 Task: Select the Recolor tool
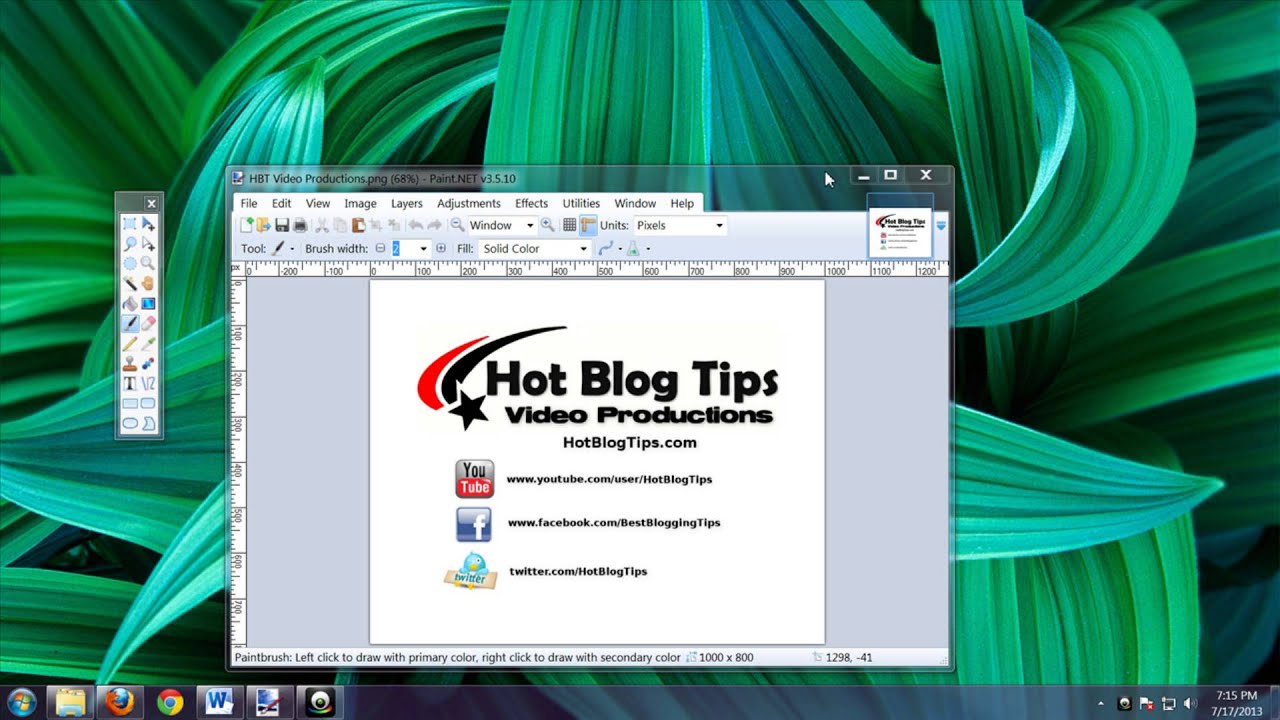[148, 364]
